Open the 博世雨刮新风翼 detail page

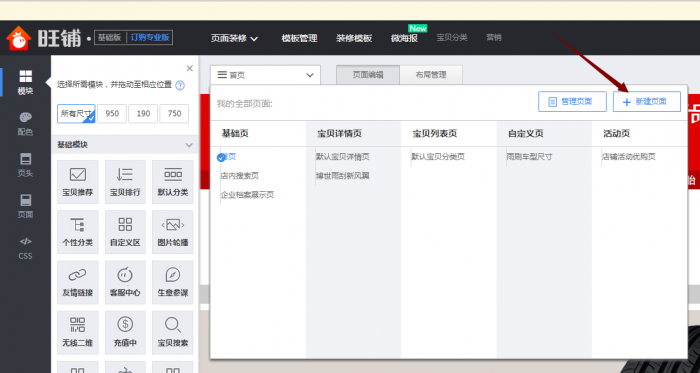(343, 176)
